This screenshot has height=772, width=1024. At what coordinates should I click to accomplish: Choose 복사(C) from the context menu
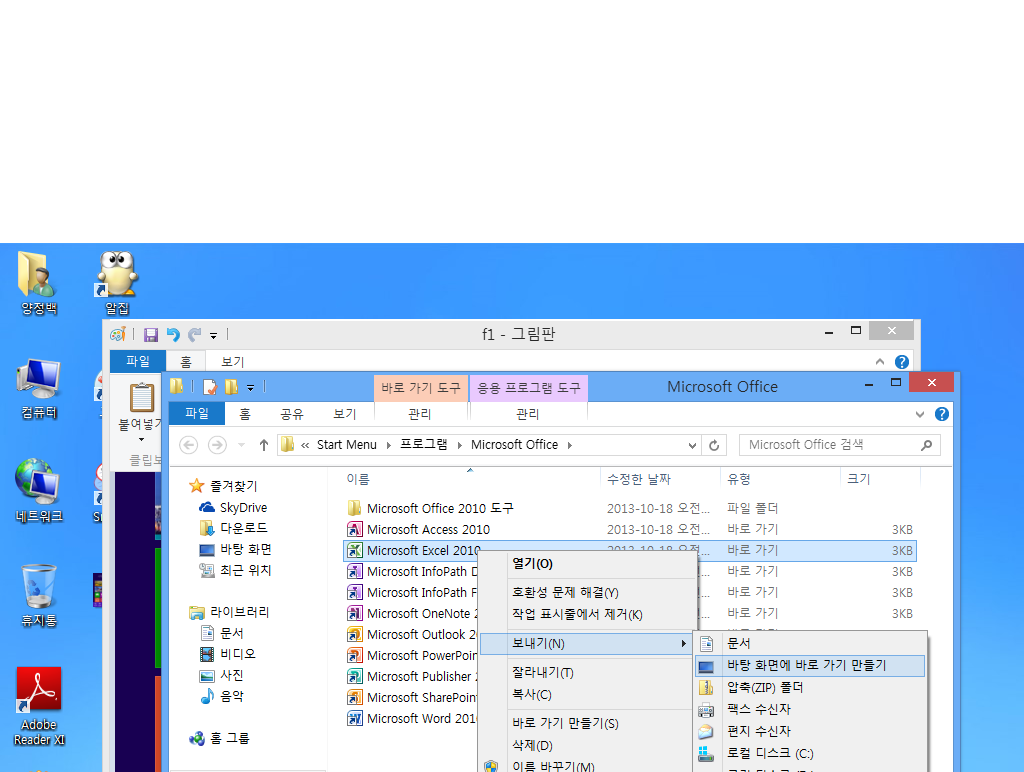point(532,695)
